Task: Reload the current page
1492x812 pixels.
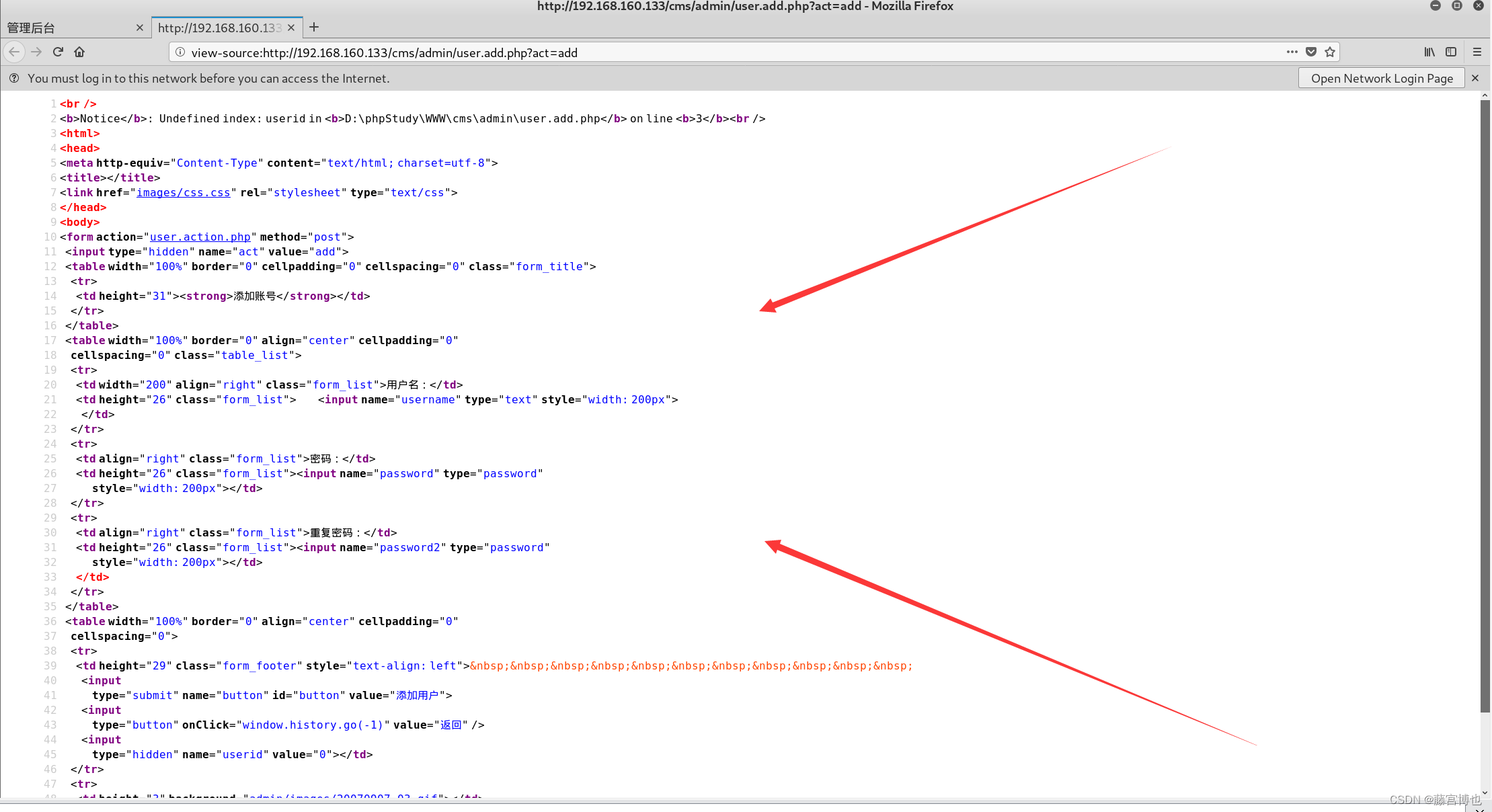Action: click(x=58, y=52)
